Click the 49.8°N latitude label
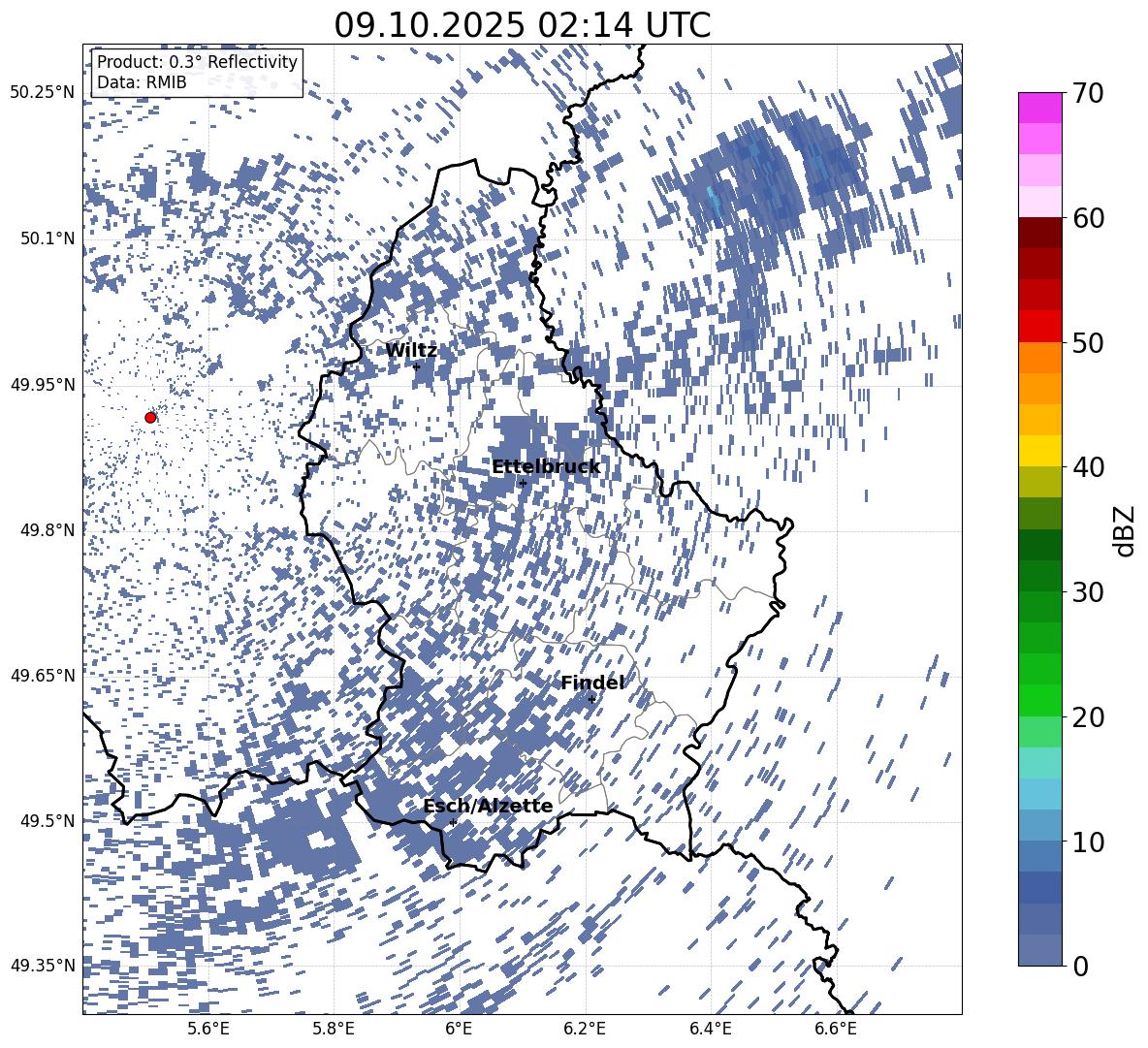This screenshot has width=1148, height=1048. 47,529
